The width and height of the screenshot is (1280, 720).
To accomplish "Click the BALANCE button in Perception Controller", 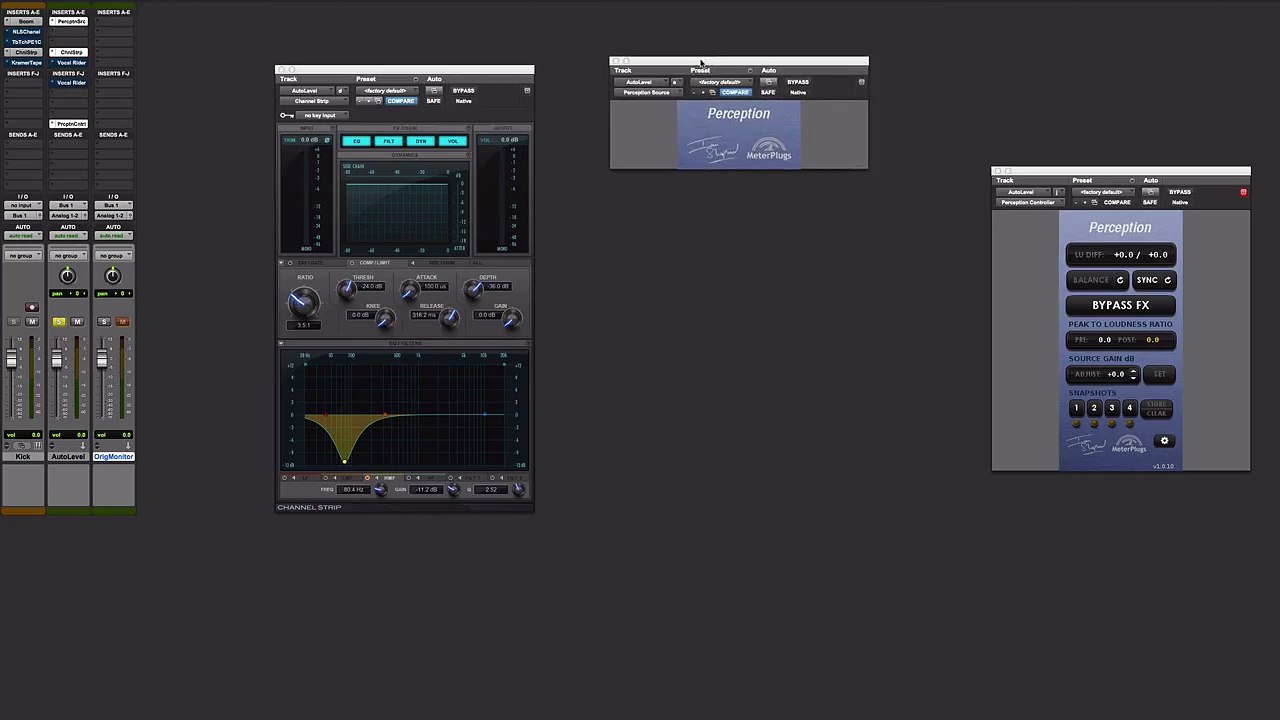I will 1098,280.
